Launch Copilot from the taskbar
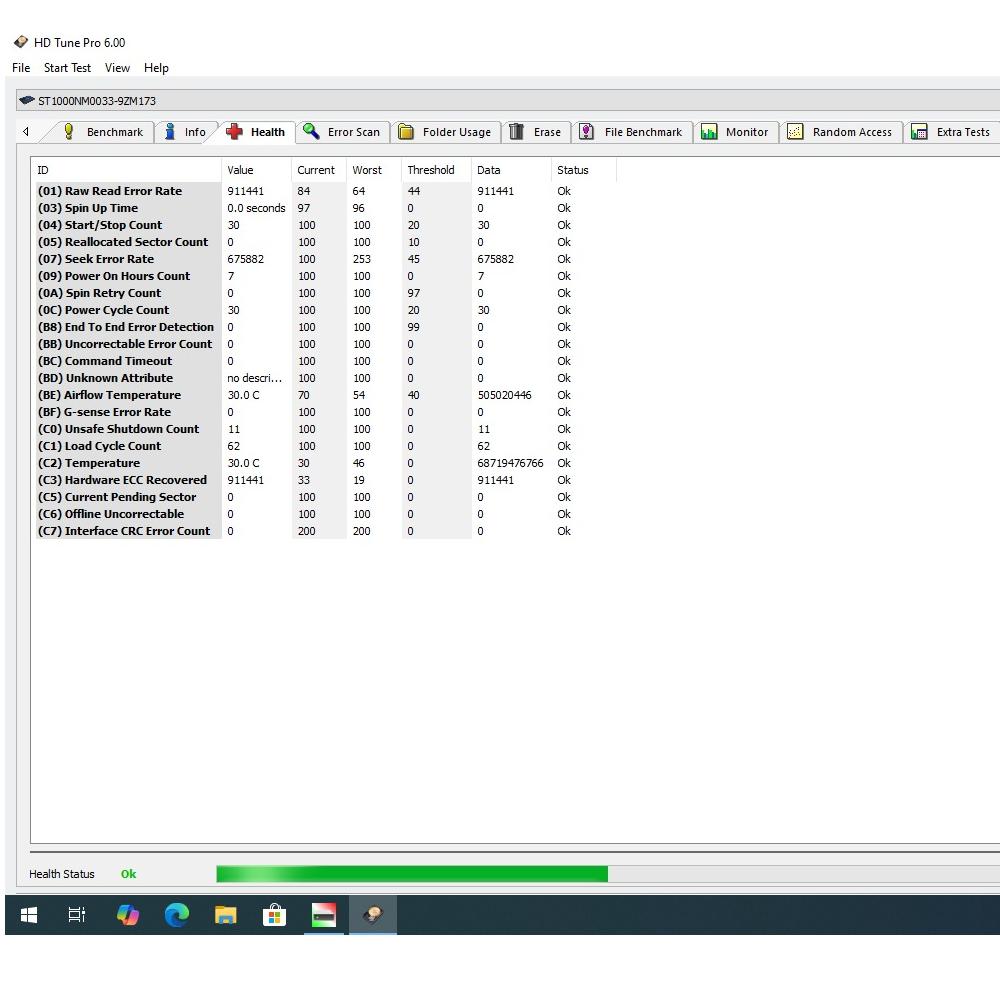This screenshot has height=1000, width=1000. (x=128, y=915)
